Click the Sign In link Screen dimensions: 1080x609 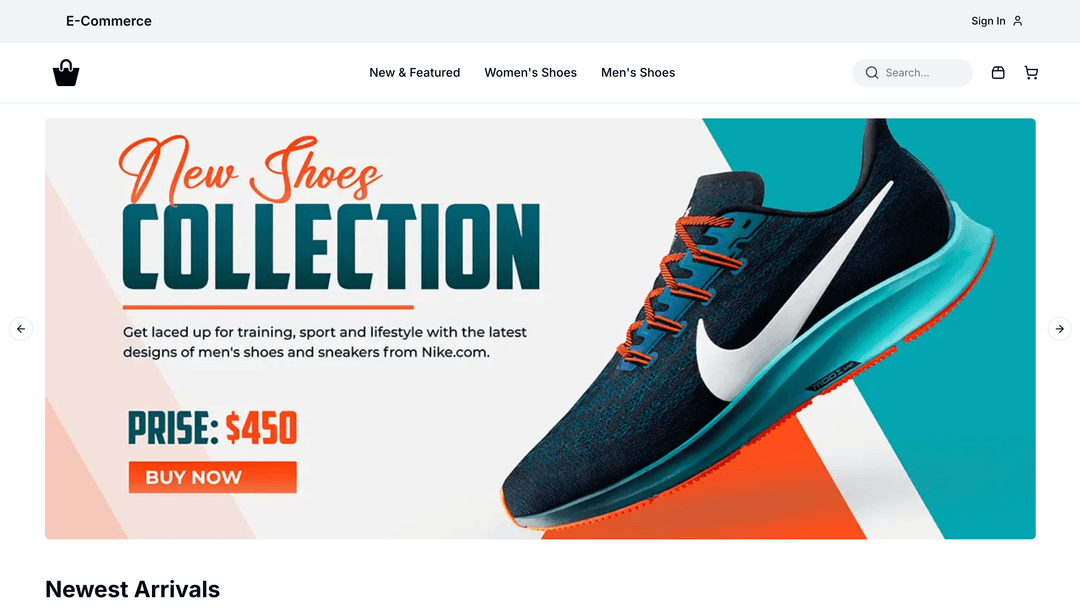[x=988, y=21]
